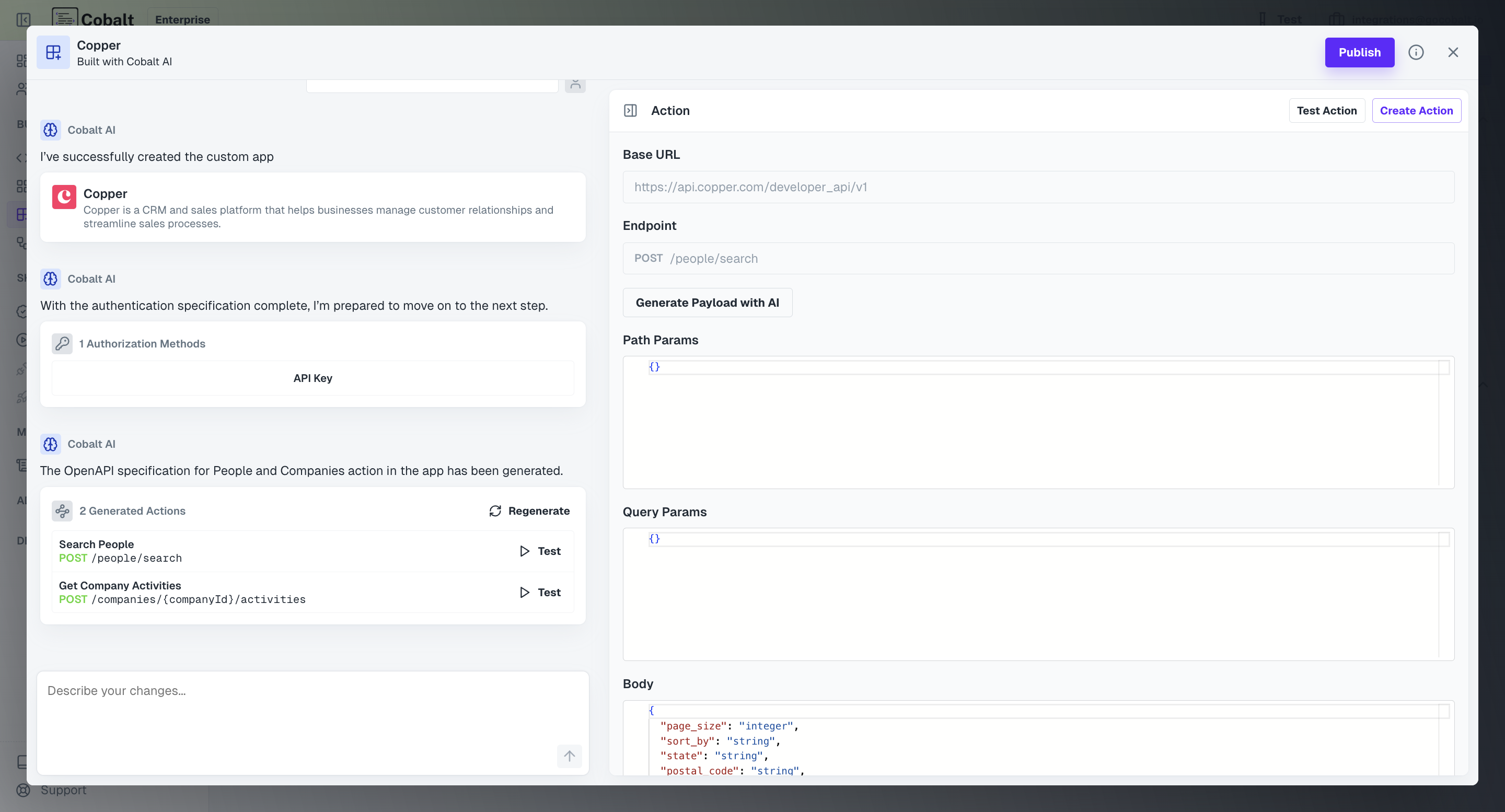The height and width of the screenshot is (812, 1505).
Task: Collapse the braces in Query Params editor
Action: pyautogui.click(x=655, y=539)
